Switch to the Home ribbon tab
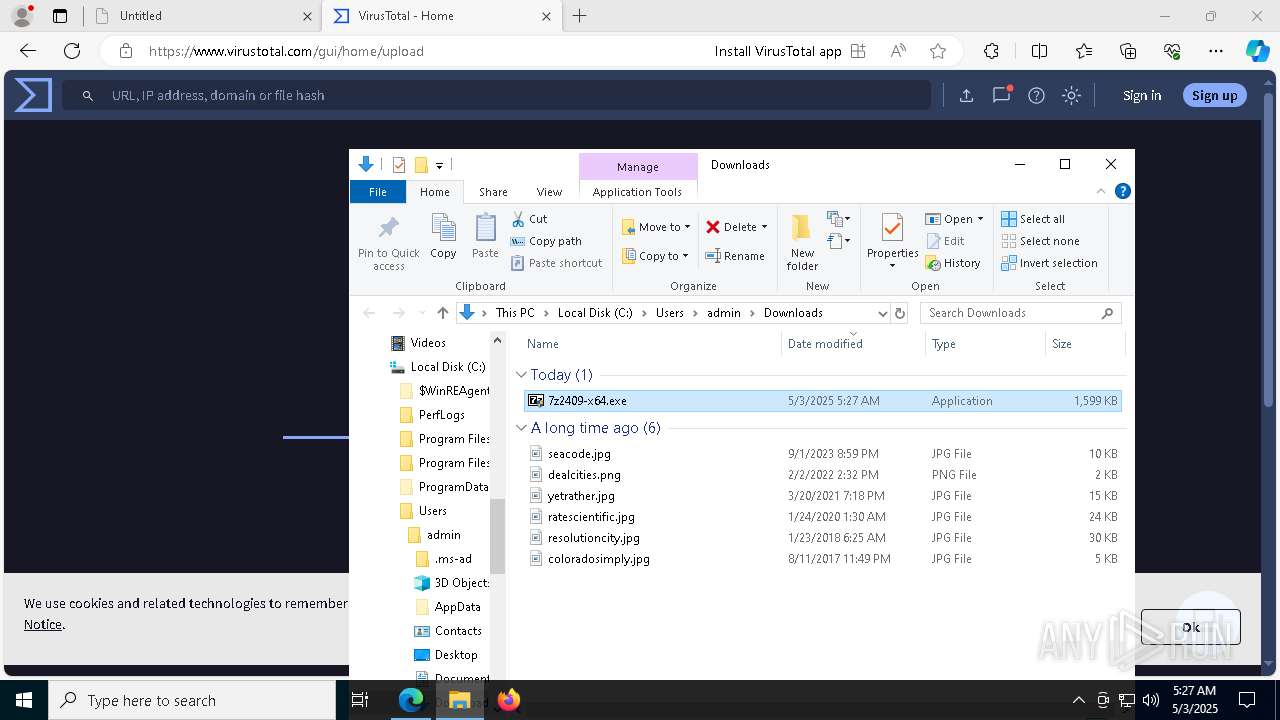1280x720 pixels. [x=435, y=192]
